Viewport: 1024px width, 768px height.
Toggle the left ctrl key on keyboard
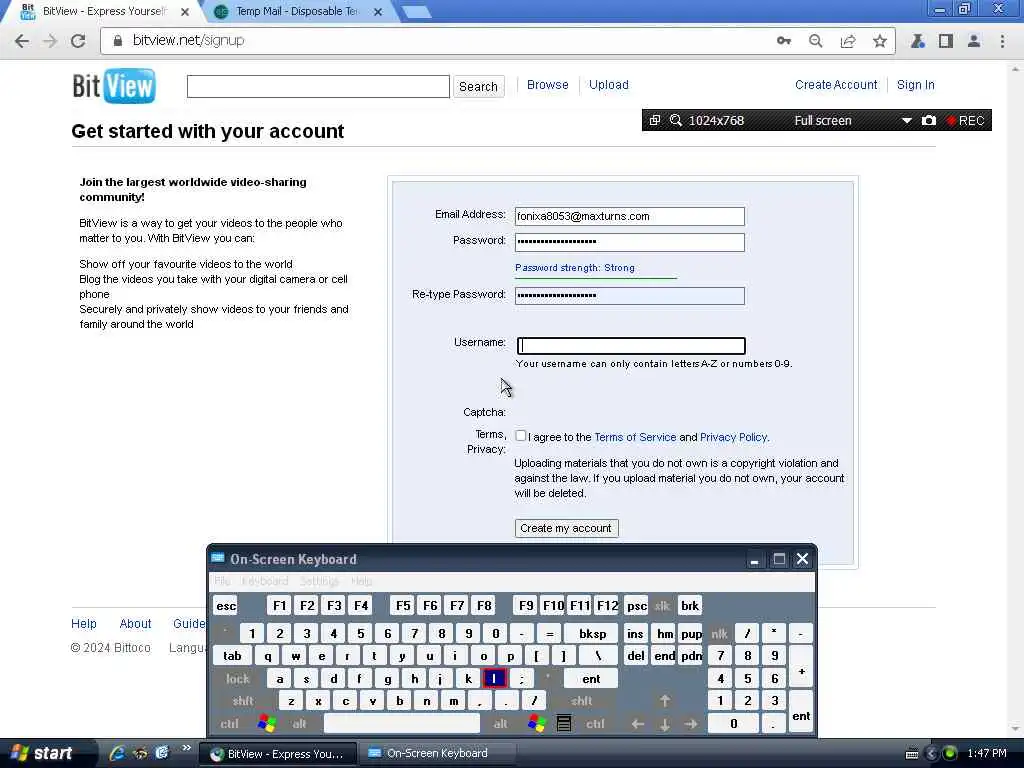[229, 724]
